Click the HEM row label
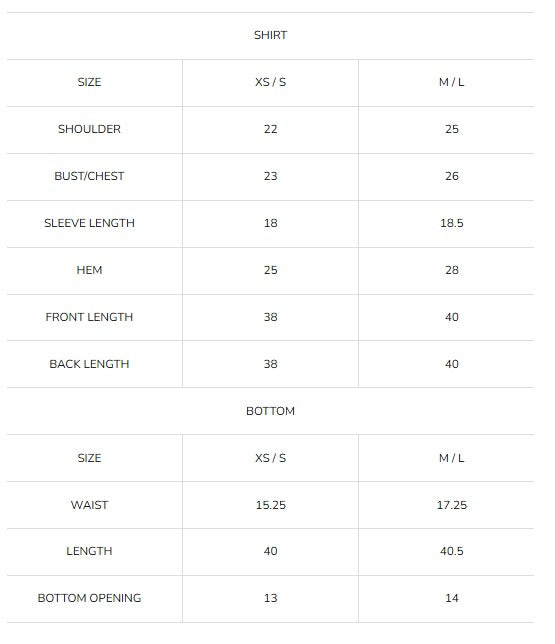This screenshot has height=644, width=555. coord(89,270)
